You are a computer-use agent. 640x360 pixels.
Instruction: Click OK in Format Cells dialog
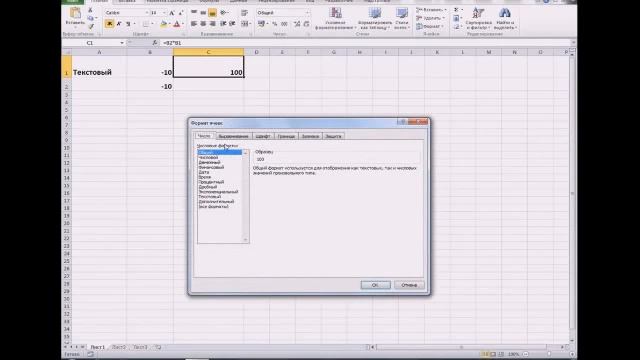coord(376,285)
